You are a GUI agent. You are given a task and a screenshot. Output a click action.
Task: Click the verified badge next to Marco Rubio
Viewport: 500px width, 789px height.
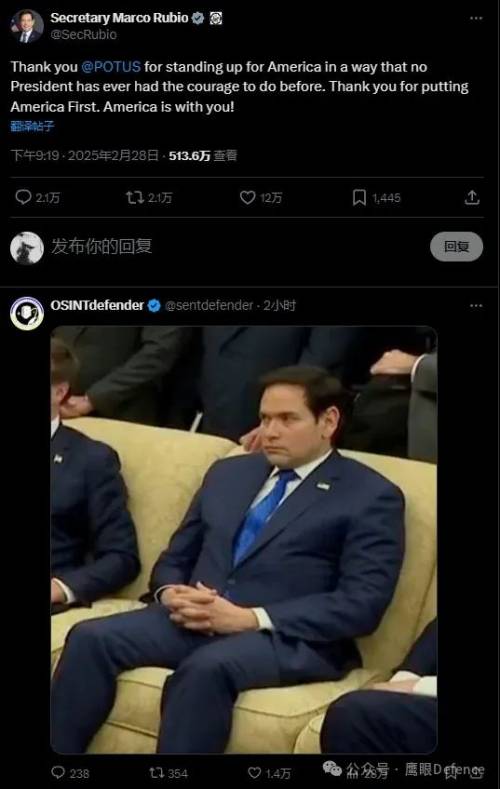(198, 18)
